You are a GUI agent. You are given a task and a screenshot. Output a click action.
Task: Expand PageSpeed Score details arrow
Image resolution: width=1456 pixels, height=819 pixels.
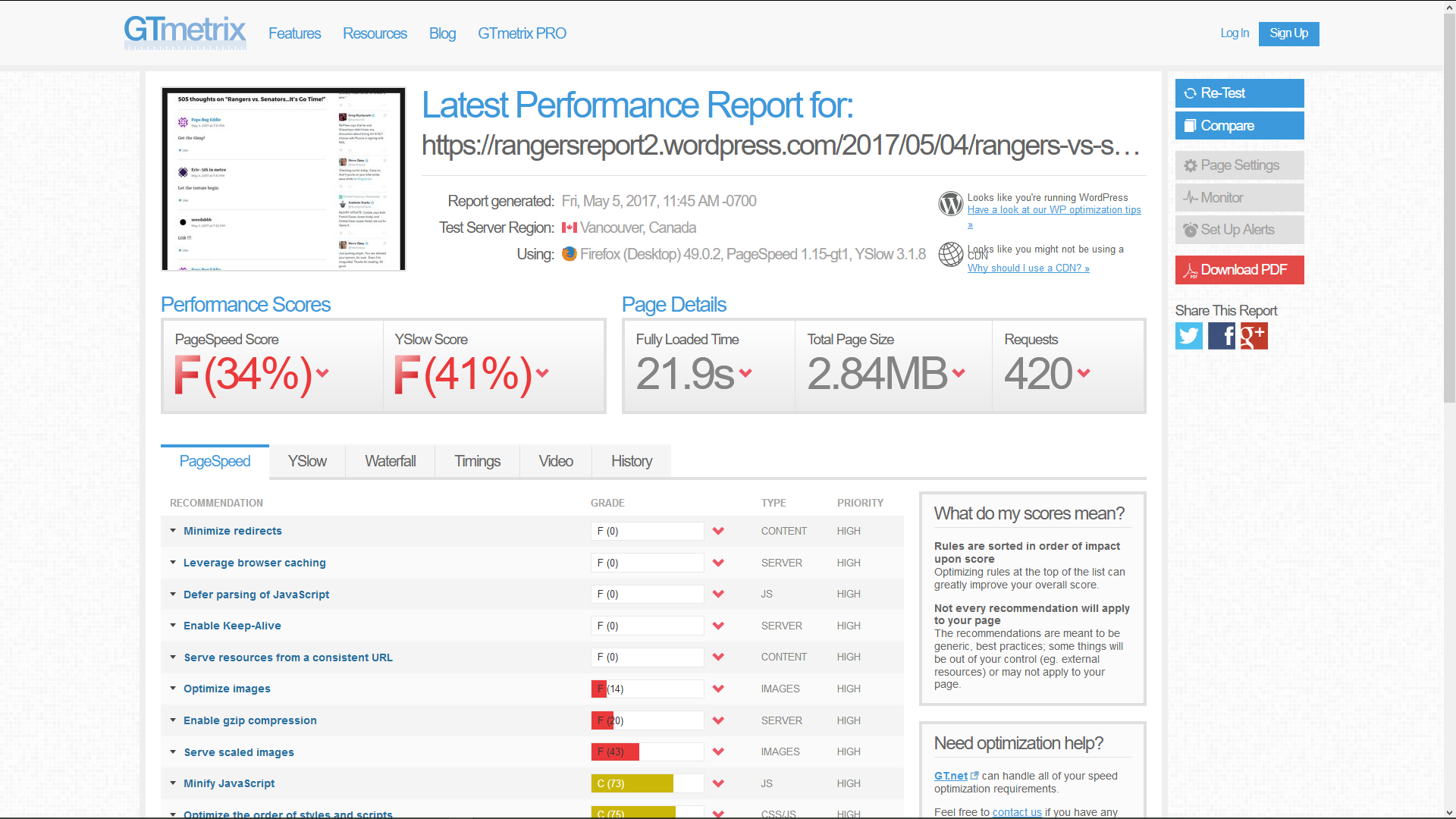click(323, 373)
